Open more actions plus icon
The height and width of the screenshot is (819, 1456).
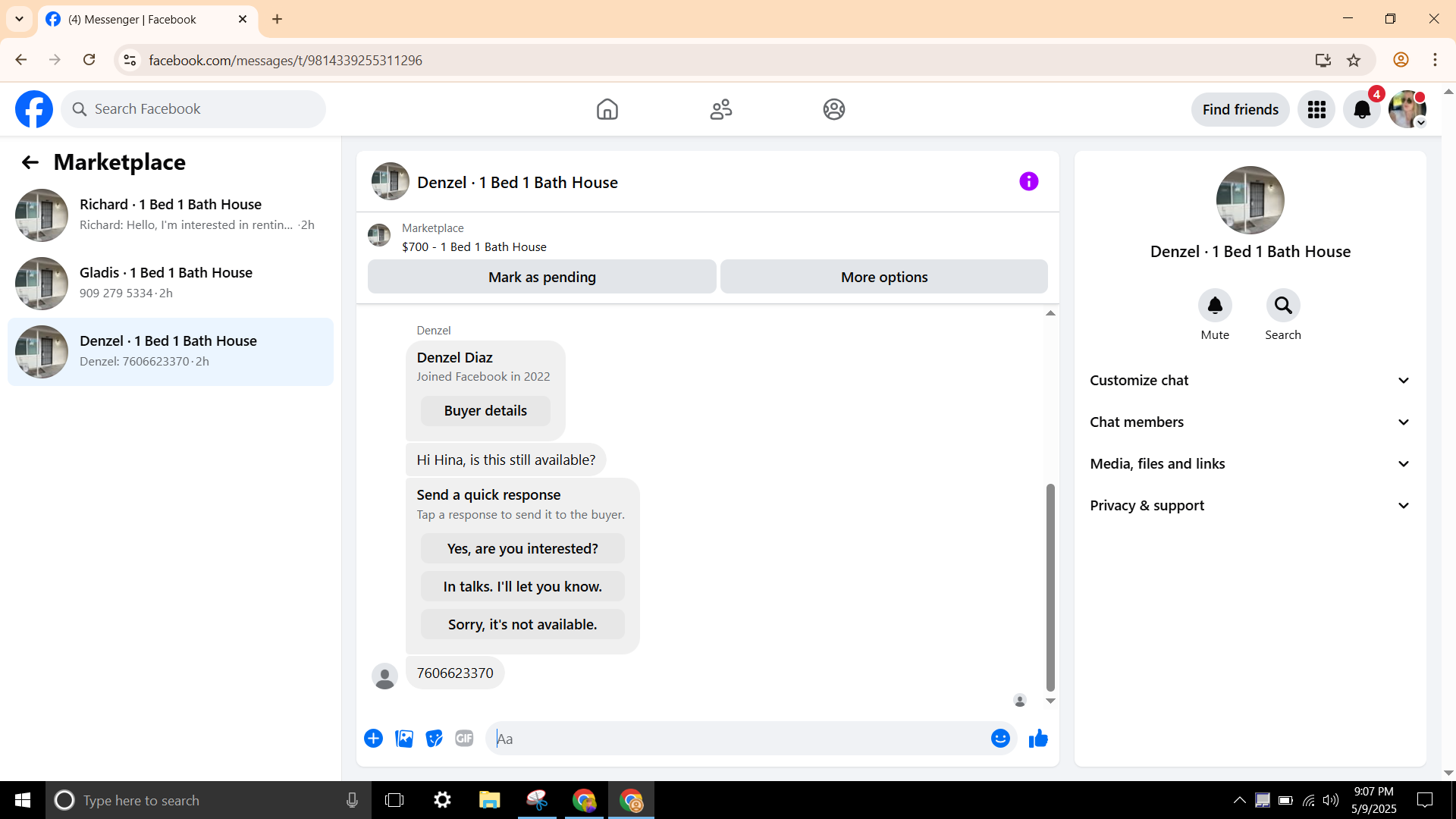[x=373, y=739]
